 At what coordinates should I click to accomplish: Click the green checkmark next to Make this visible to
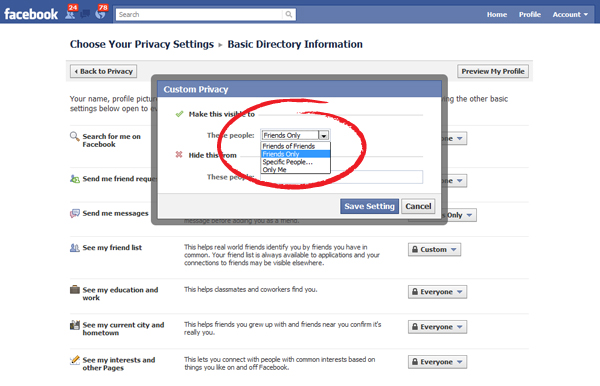click(179, 114)
